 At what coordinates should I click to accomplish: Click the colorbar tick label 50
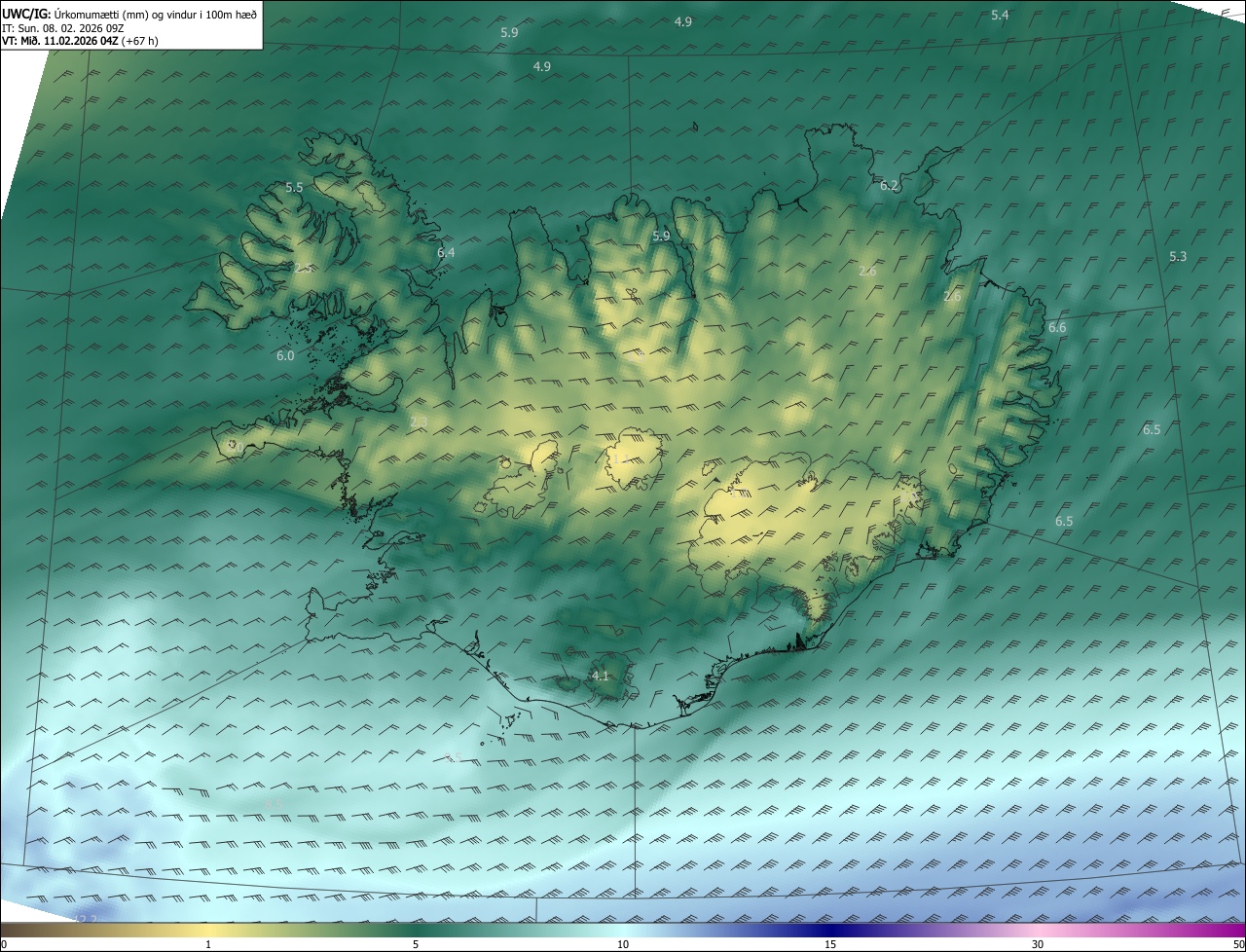pos(1238,944)
